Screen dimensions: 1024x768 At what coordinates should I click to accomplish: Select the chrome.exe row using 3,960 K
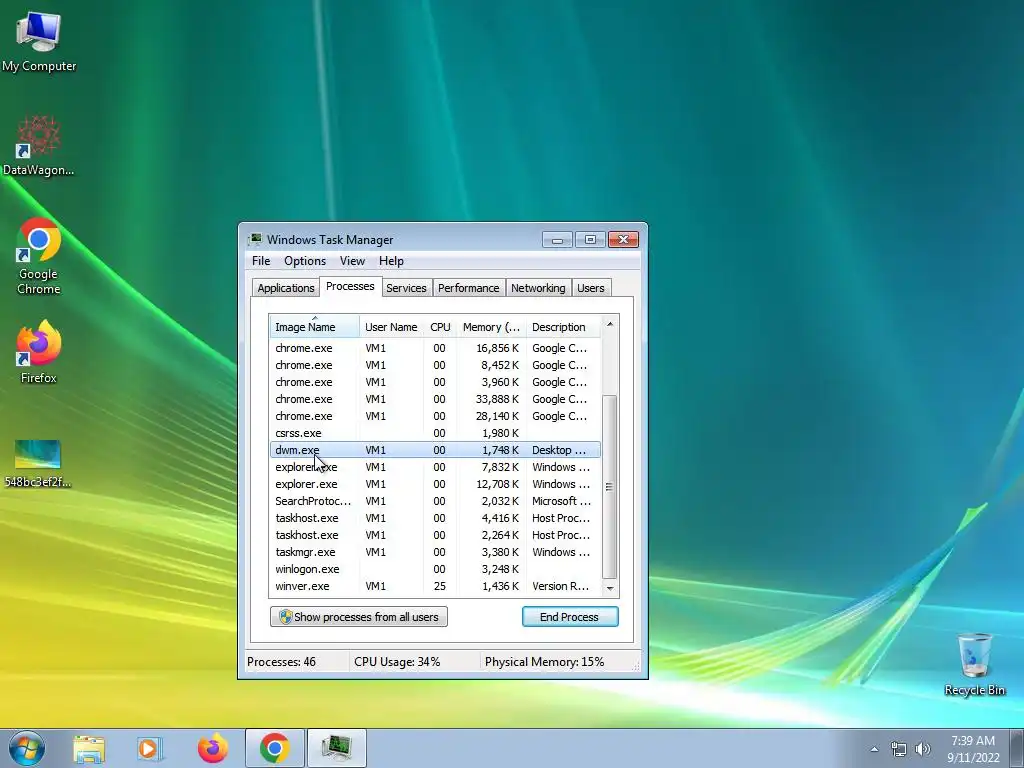pyautogui.click(x=435, y=382)
